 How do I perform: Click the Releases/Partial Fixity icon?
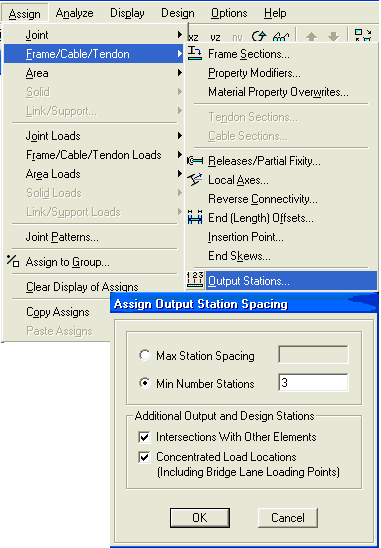pyautogui.click(x=195, y=161)
